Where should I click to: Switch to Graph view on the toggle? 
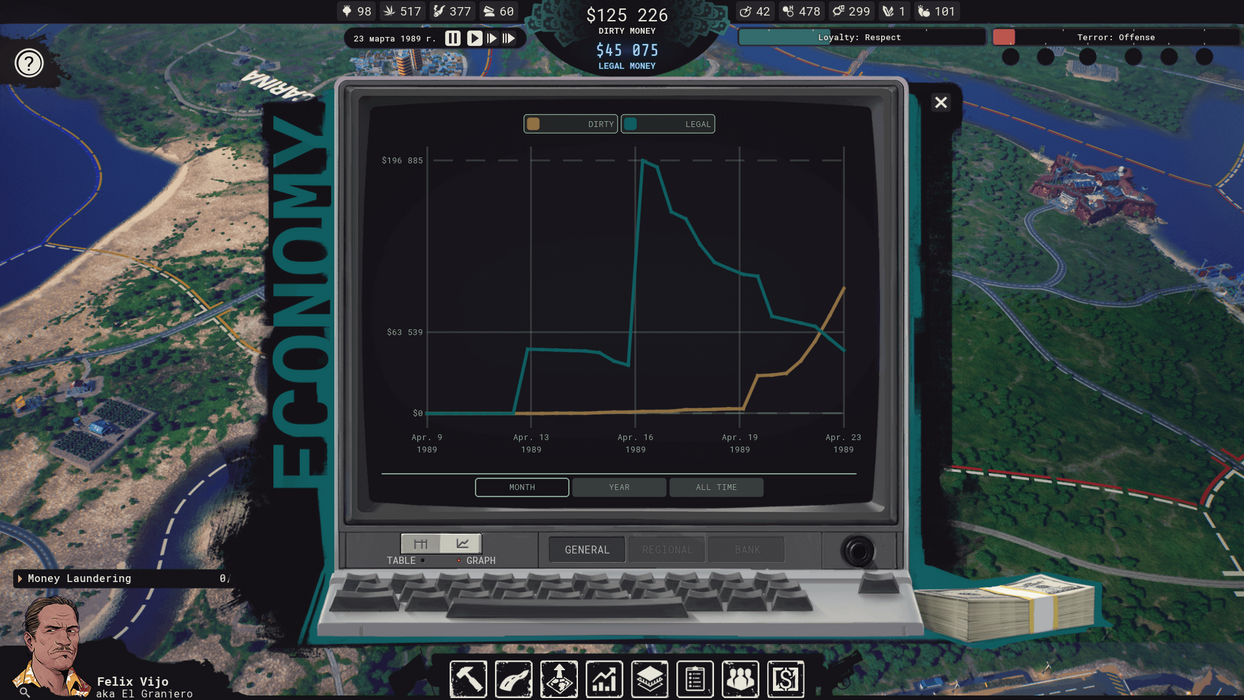tap(462, 544)
